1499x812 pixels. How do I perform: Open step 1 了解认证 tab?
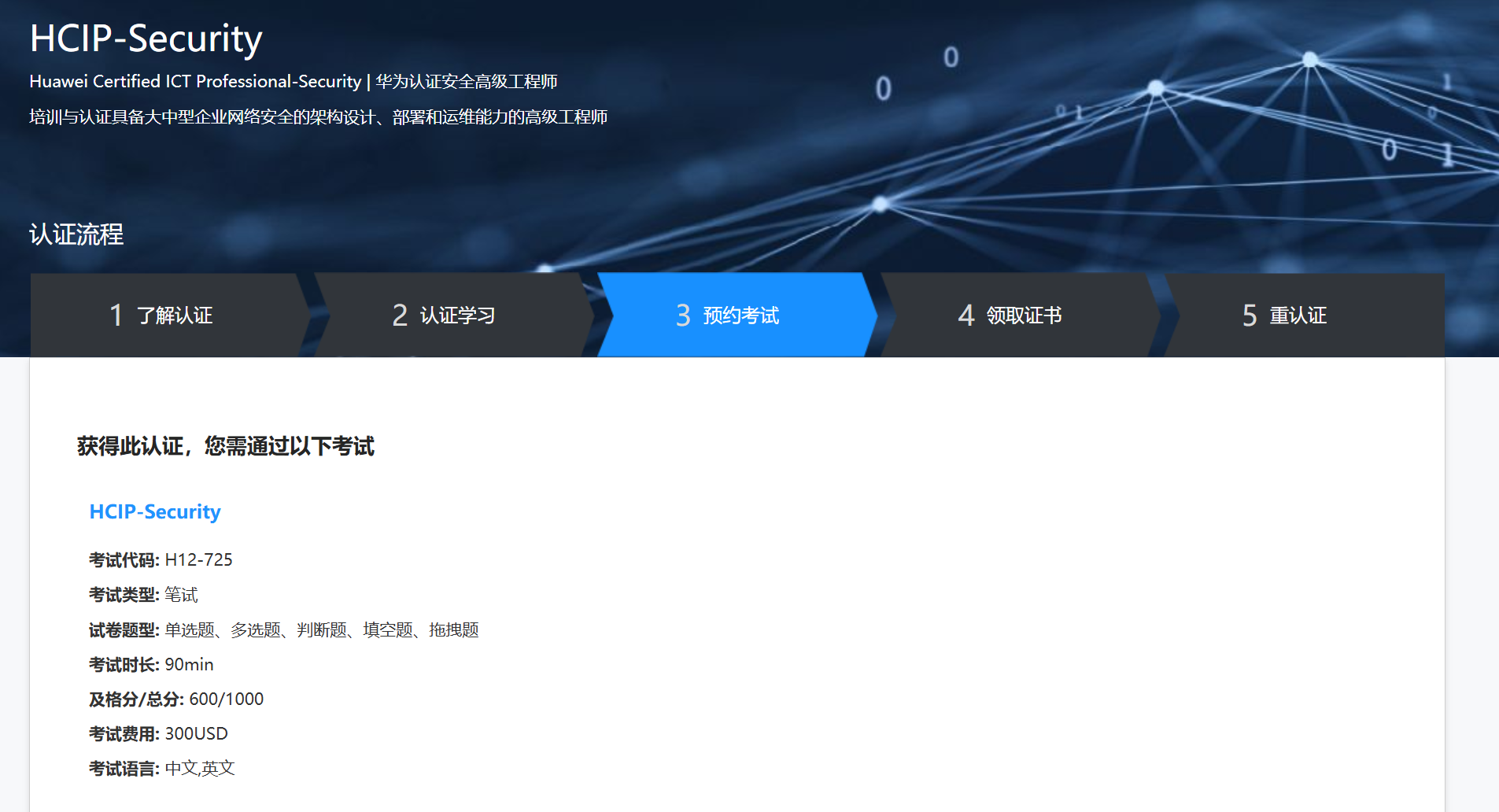click(x=169, y=315)
